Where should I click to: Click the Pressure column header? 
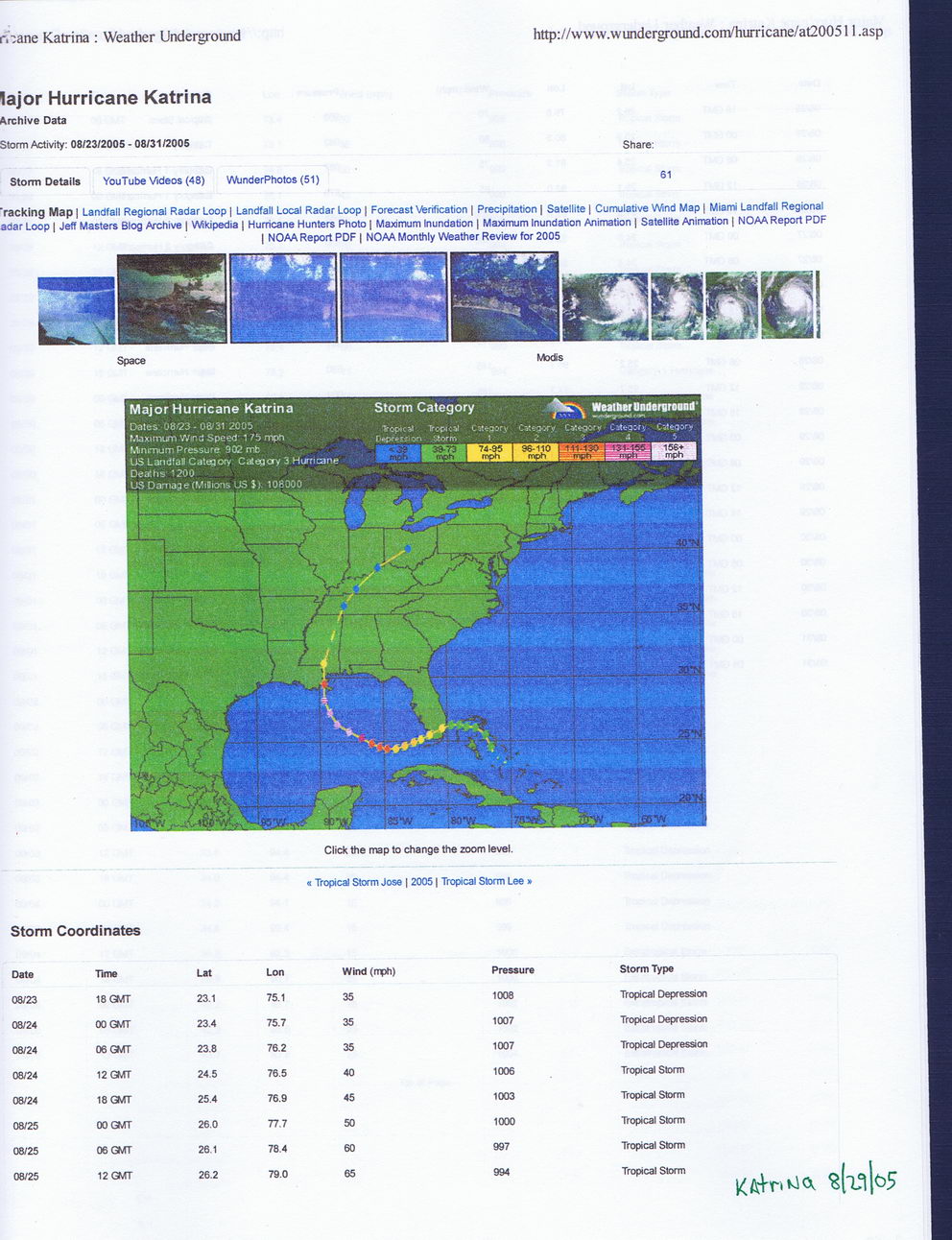click(x=512, y=970)
